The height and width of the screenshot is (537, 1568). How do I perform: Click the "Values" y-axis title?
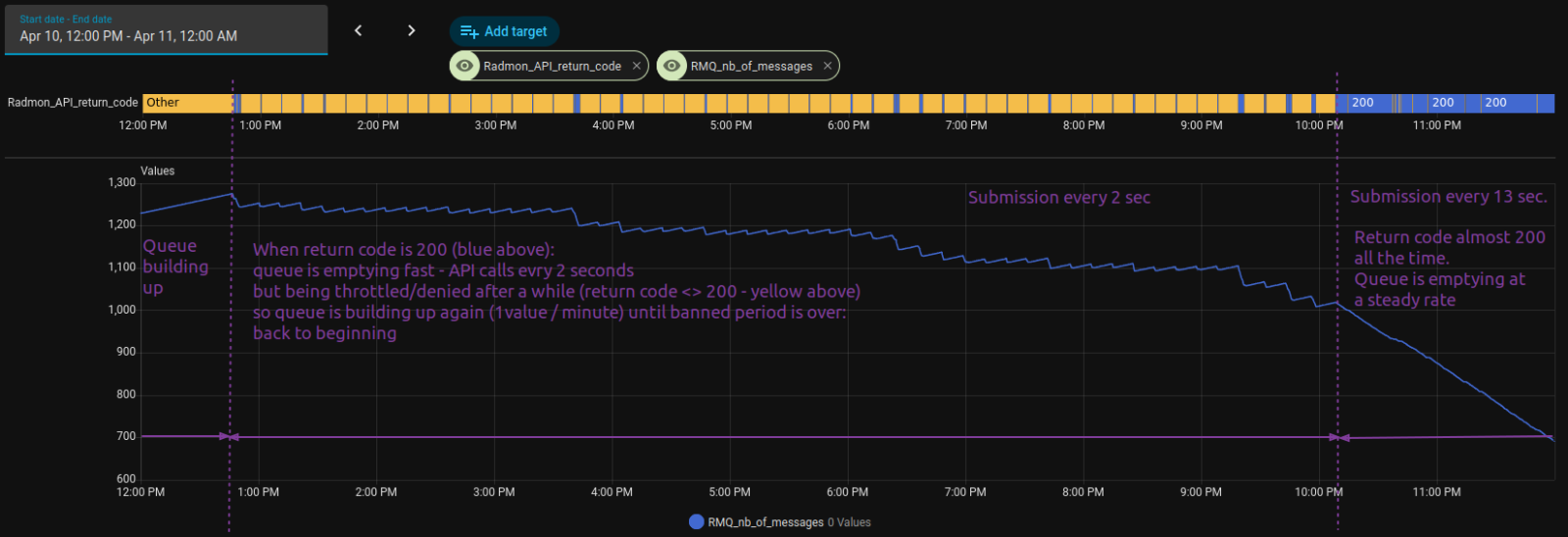pos(157,171)
